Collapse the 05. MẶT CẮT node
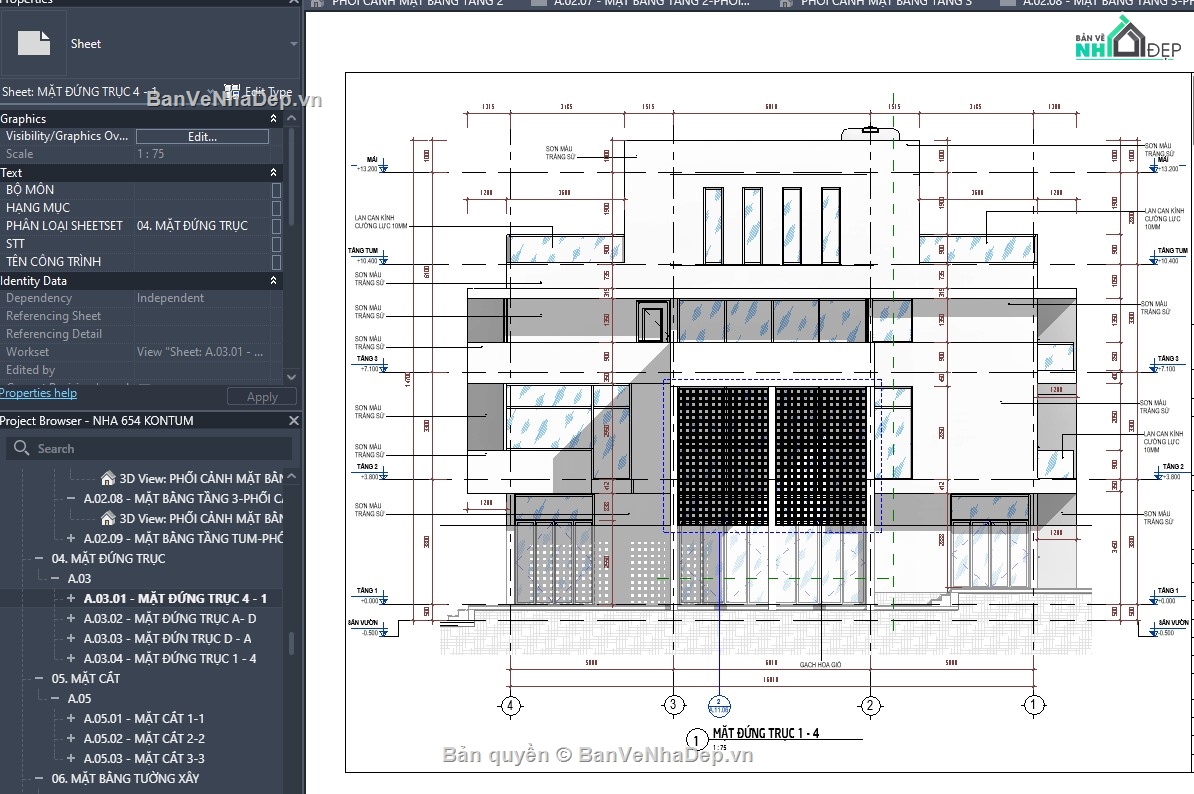Image resolution: width=1194 pixels, height=794 pixels. pyautogui.click(x=39, y=678)
